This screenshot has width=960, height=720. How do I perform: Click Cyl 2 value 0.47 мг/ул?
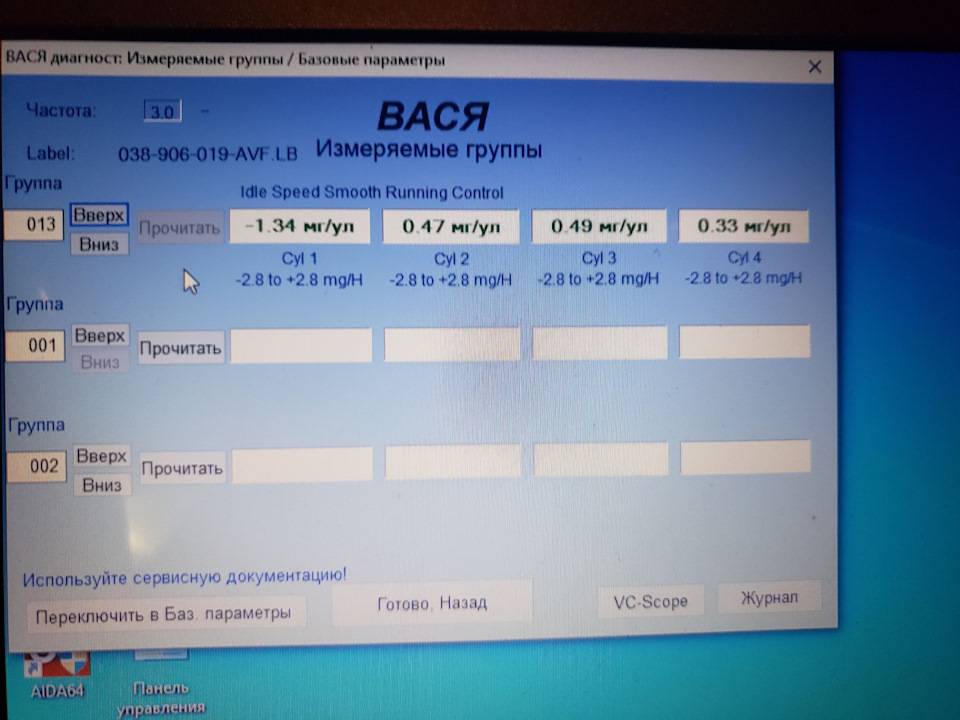[451, 227]
